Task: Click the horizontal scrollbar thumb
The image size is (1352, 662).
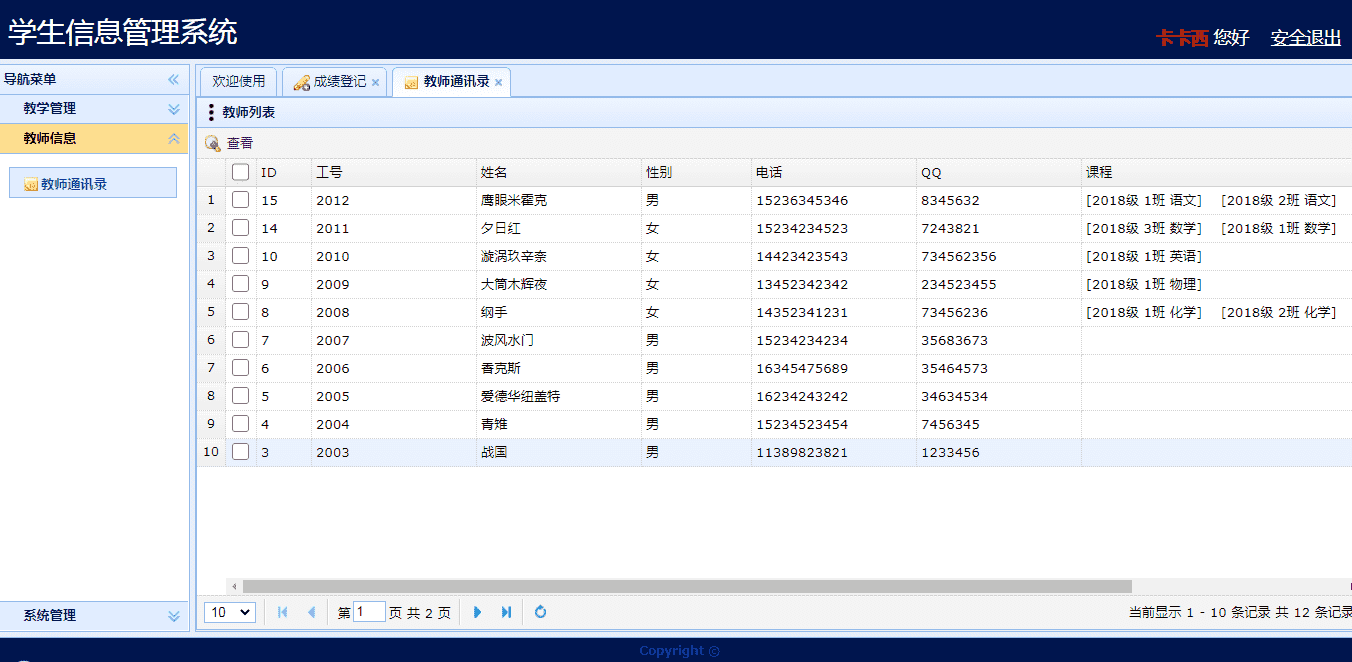Action: [x=687, y=587]
